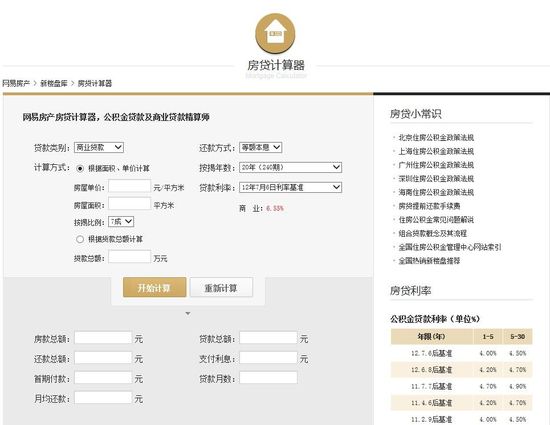Click the 开始计算 button
550x425 pixels.
[154, 288]
